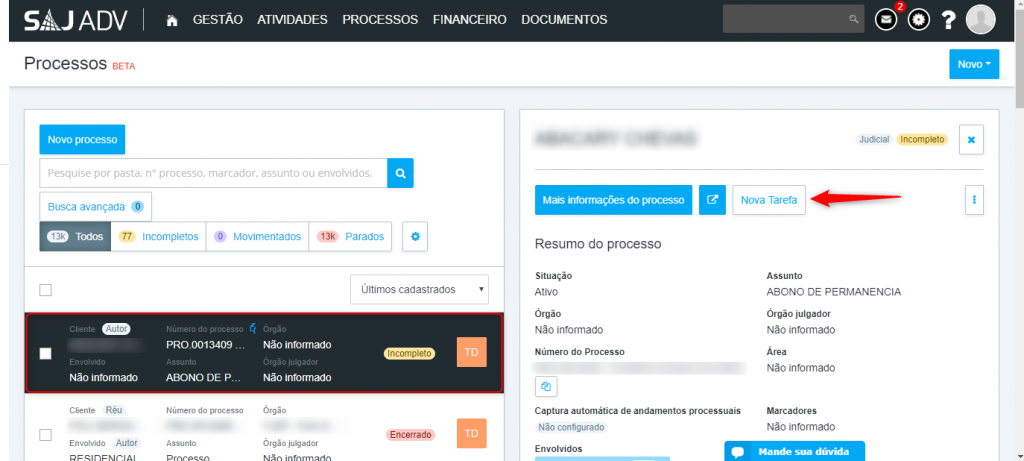Click the Novo processo button
1024x461 pixels.
point(82,140)
